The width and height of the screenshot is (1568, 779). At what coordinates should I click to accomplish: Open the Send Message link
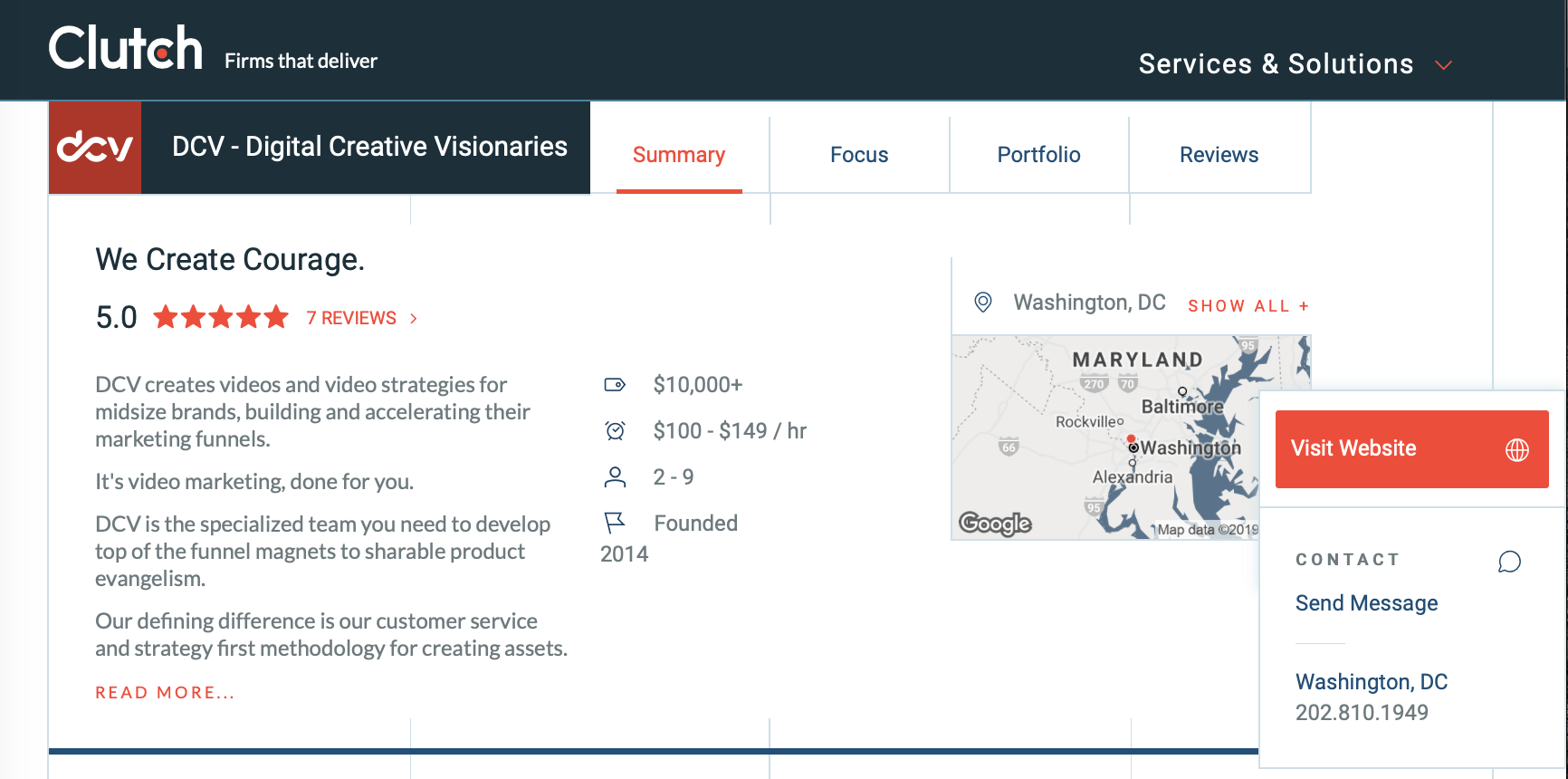[1367, 603]
